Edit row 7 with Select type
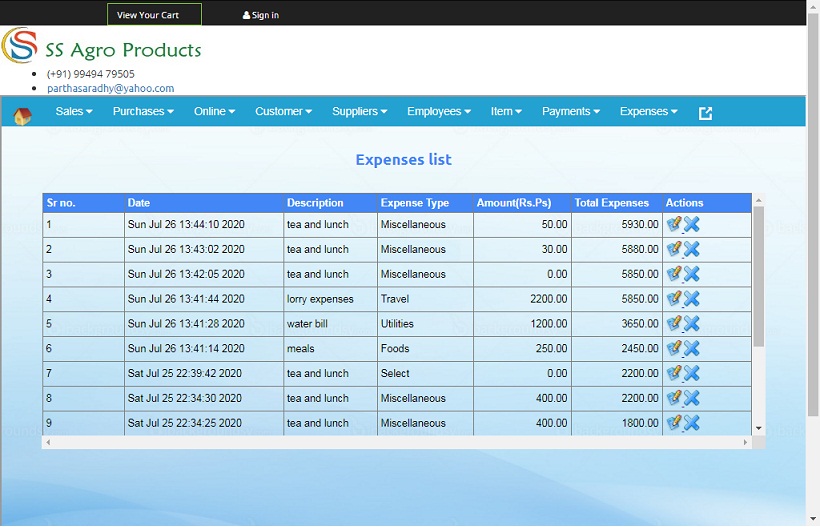This screenshot has height=527, width=820. click(674, 373)
